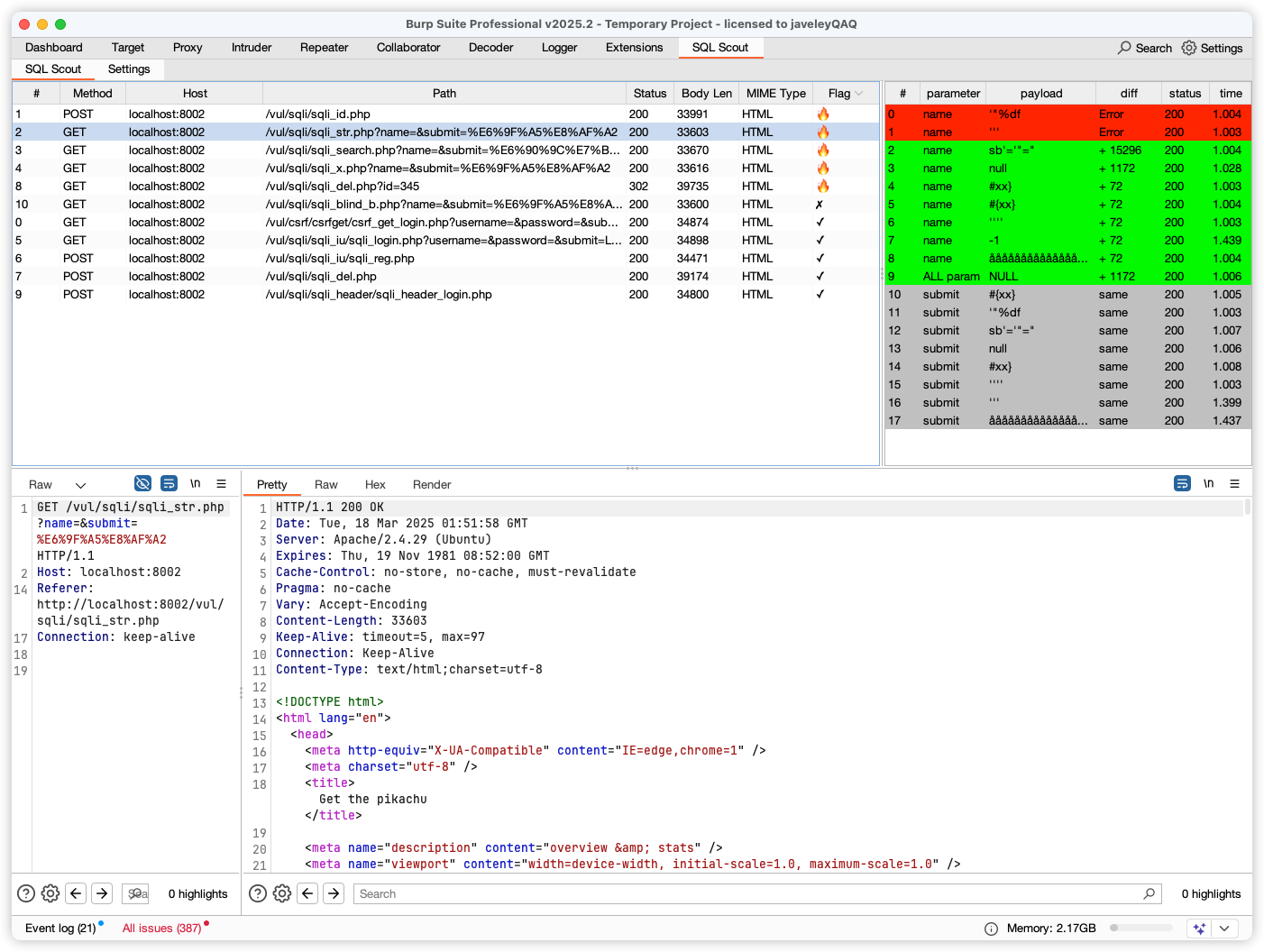Click the memory info icon
The width and height of the screenshot is (1264, 952).
pyautogui.click(x=991, y=929)
